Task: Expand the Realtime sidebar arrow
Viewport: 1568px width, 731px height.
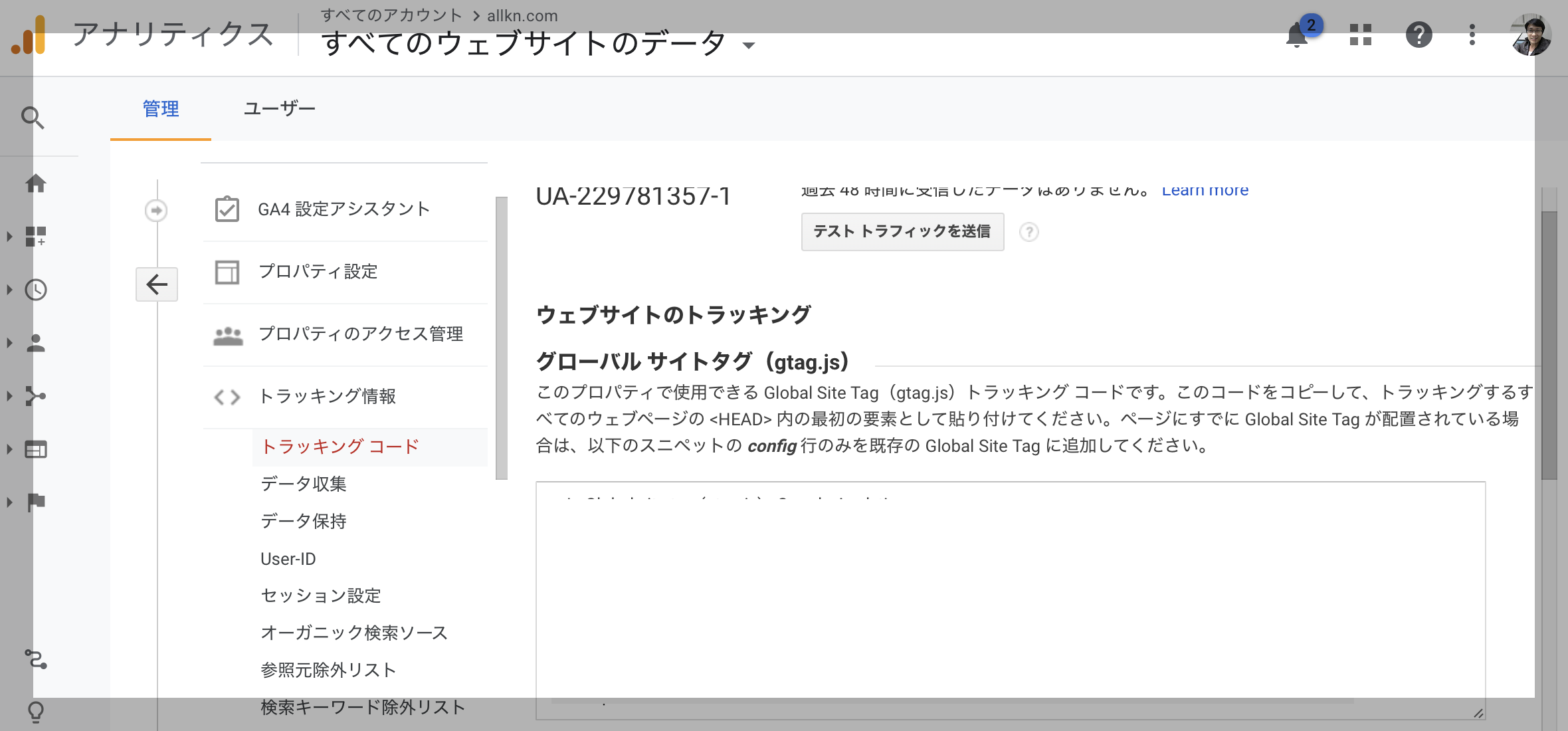Action: point(9,290)
